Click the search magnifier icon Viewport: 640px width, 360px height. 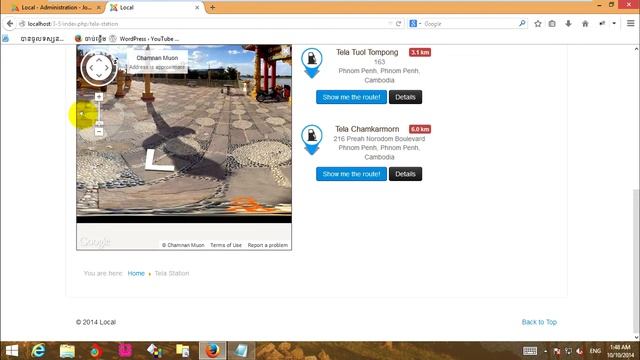[522, 24]
